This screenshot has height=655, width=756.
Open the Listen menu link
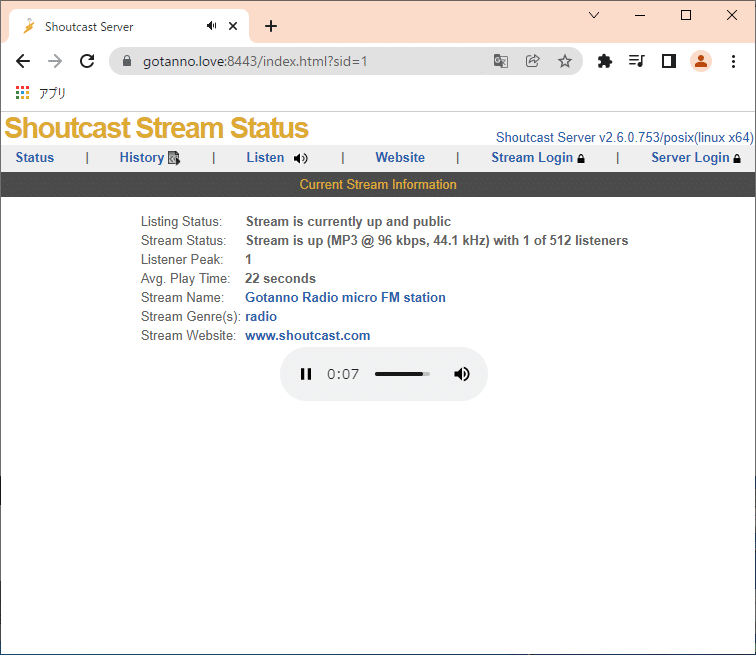(265, 157)
